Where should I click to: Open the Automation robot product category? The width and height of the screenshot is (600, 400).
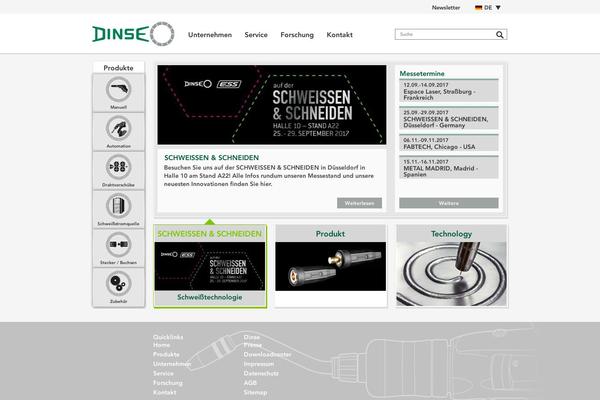[x=118, y=132]
